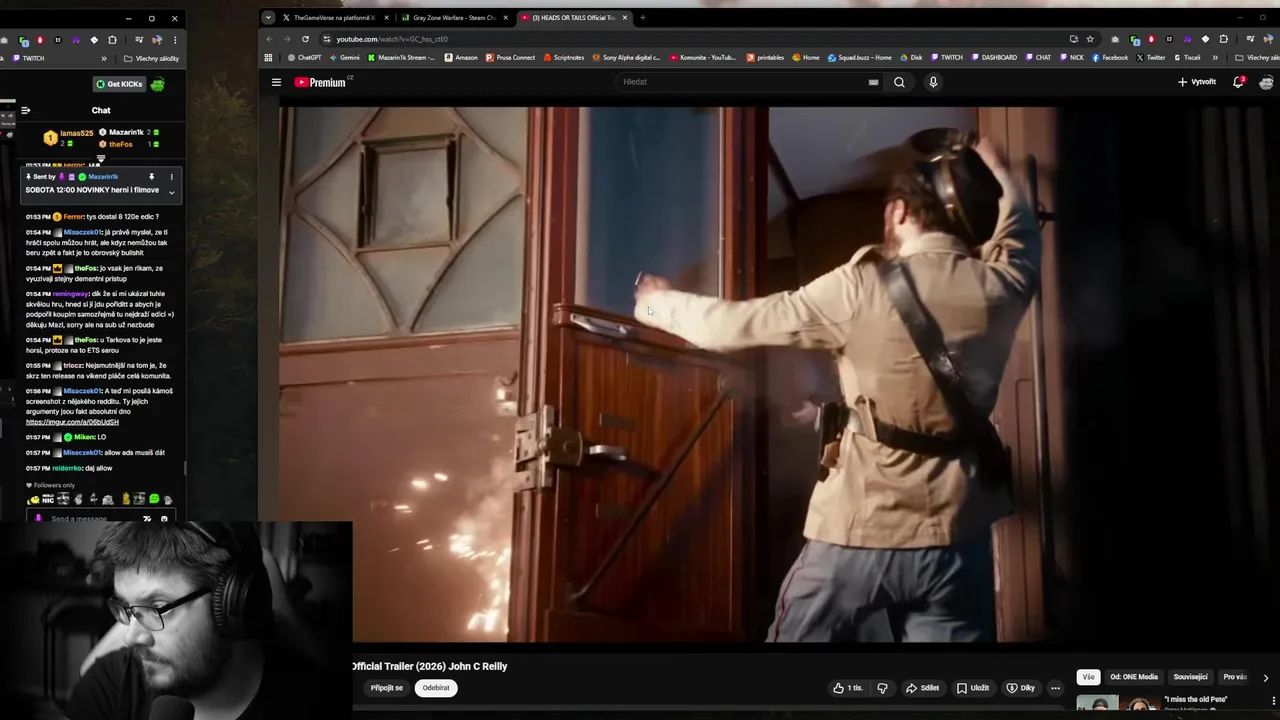Dislike the video with thumbs-down icon
The width and height of the screenshot is (1280, 720).
tap(882, 688)
